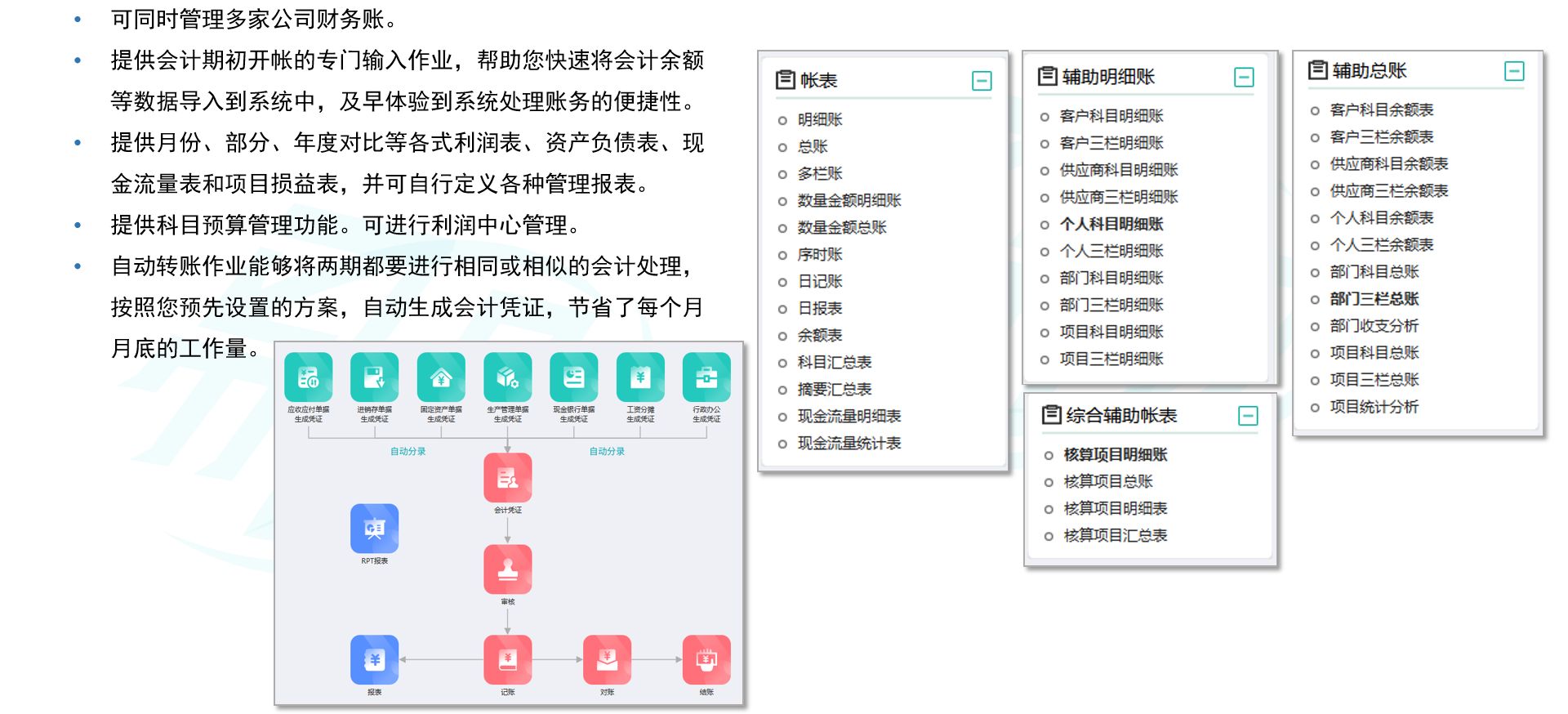Click the 结账 closing icon
Image resolution: width=1568 pixels, height=714 pixels.
706,660
